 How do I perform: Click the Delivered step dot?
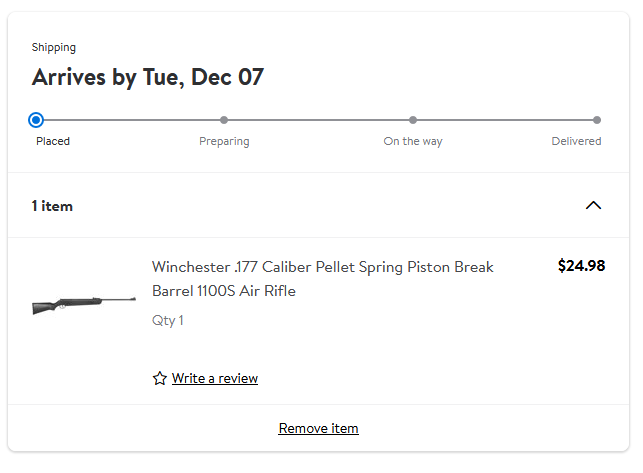click(597, 120)
